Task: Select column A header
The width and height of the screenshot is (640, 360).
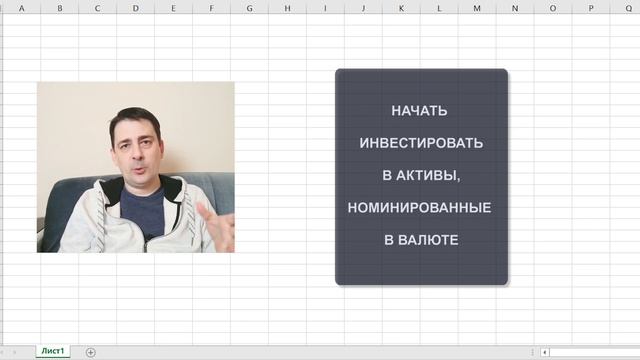Action: pos(22,8)
